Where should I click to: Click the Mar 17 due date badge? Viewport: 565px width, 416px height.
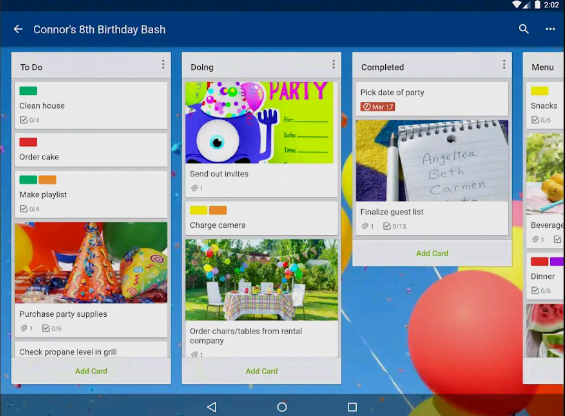(378, 107)
